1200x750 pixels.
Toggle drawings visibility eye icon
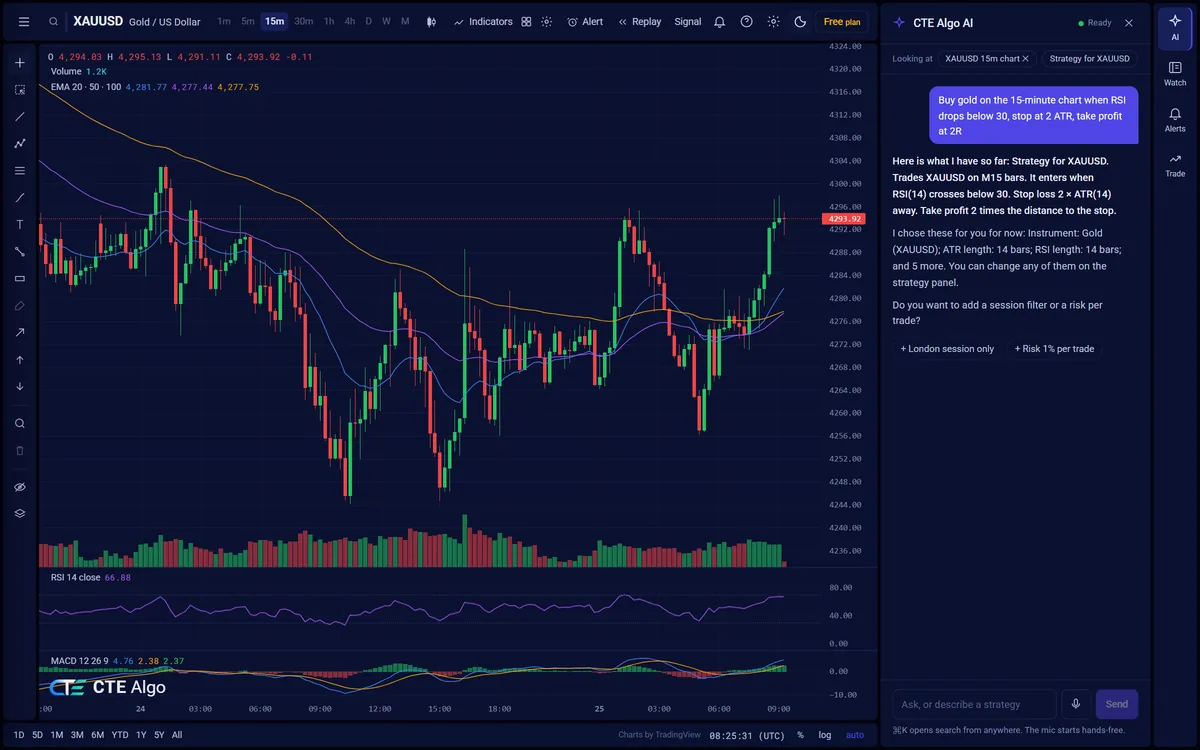point(20,487)
